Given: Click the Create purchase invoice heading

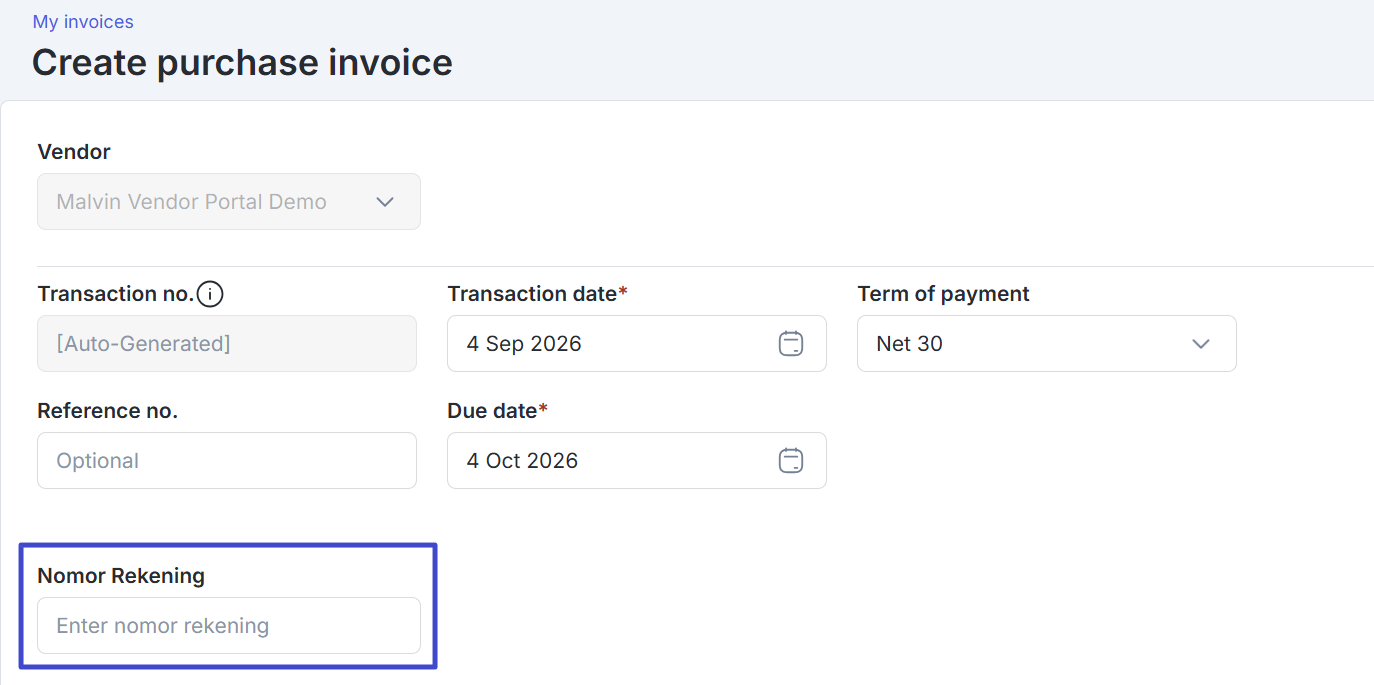Looking at the screenshot, I should [242, 63].
